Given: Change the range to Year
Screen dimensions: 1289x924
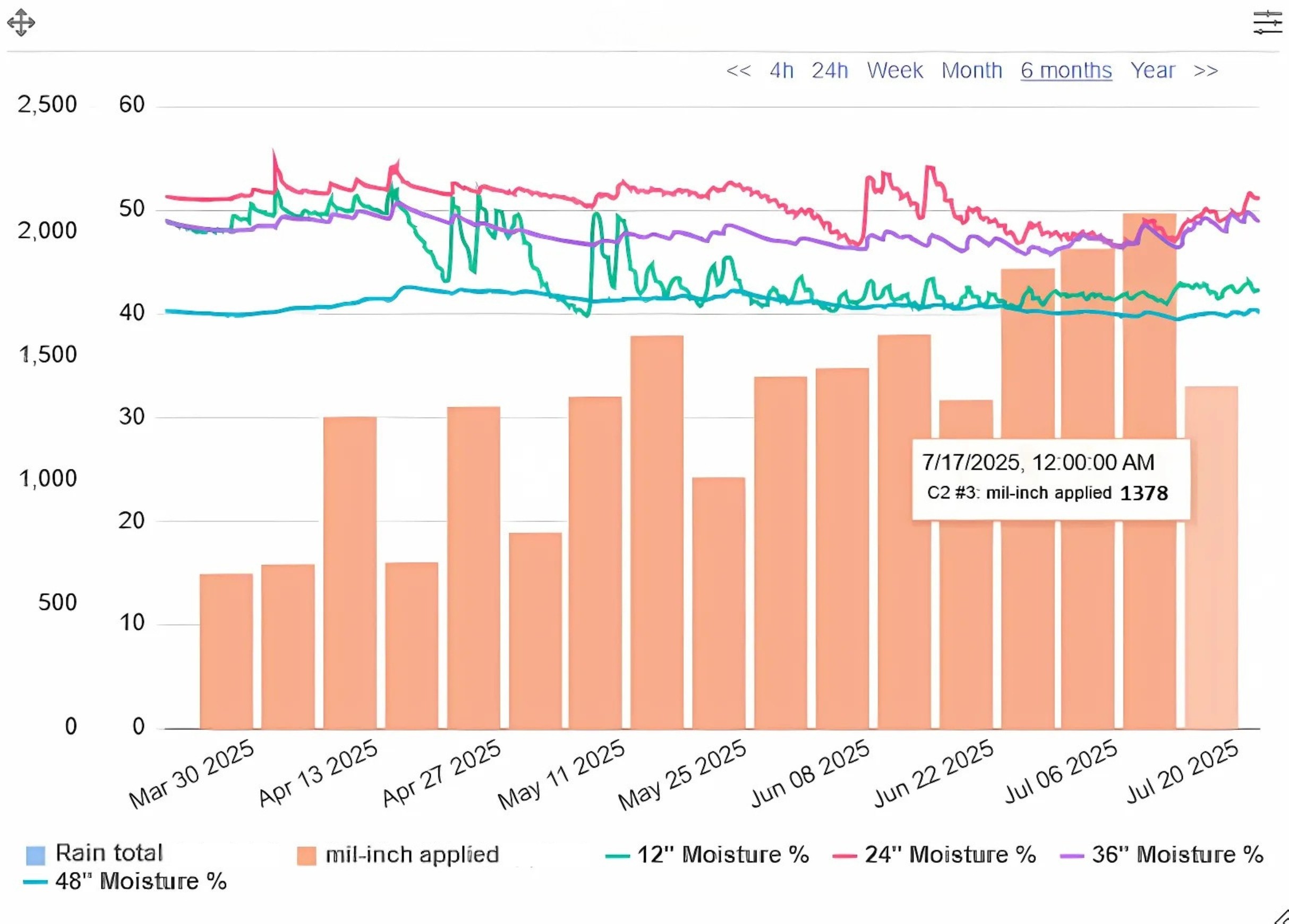Looking at the screenshot, I should [x=1152, y=71].
